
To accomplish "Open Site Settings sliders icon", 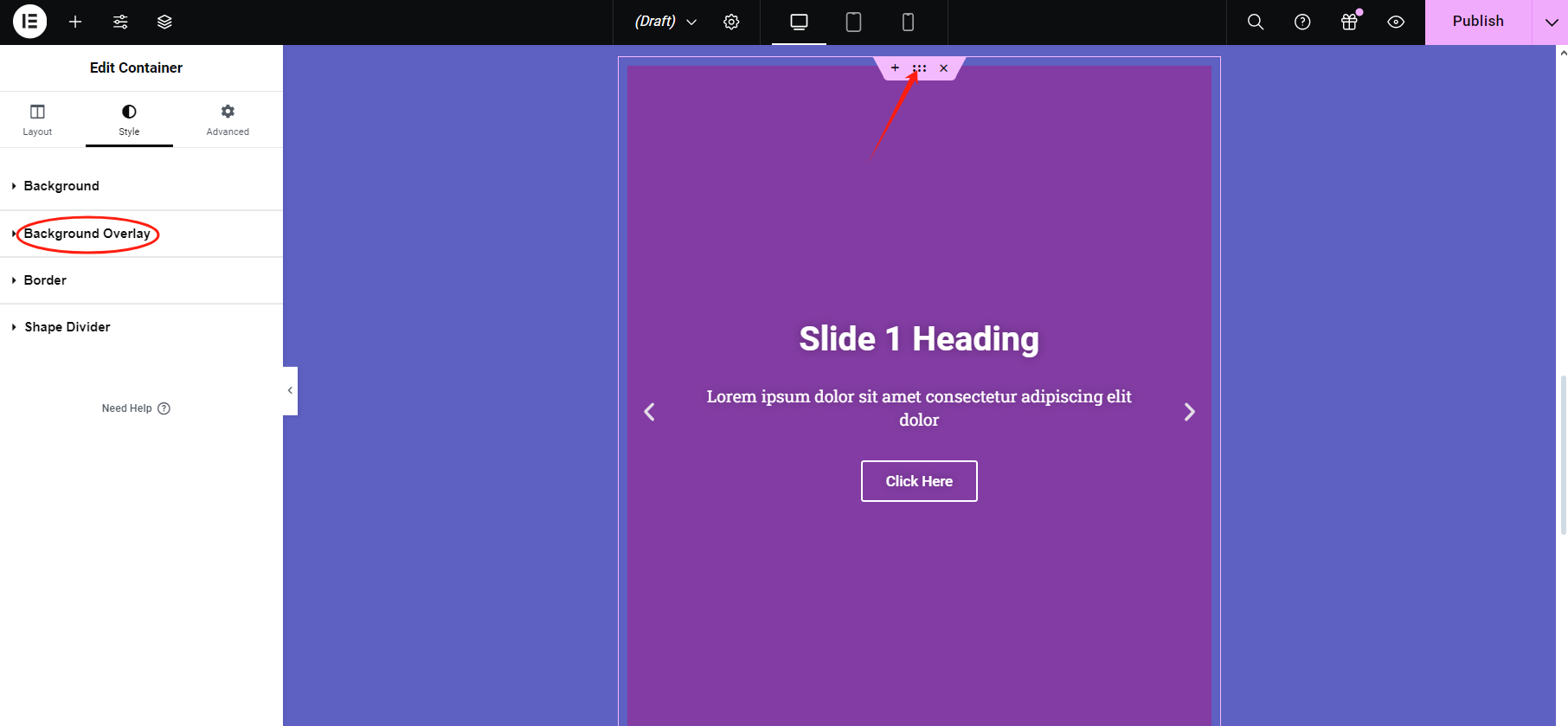I will pos(120,22).
